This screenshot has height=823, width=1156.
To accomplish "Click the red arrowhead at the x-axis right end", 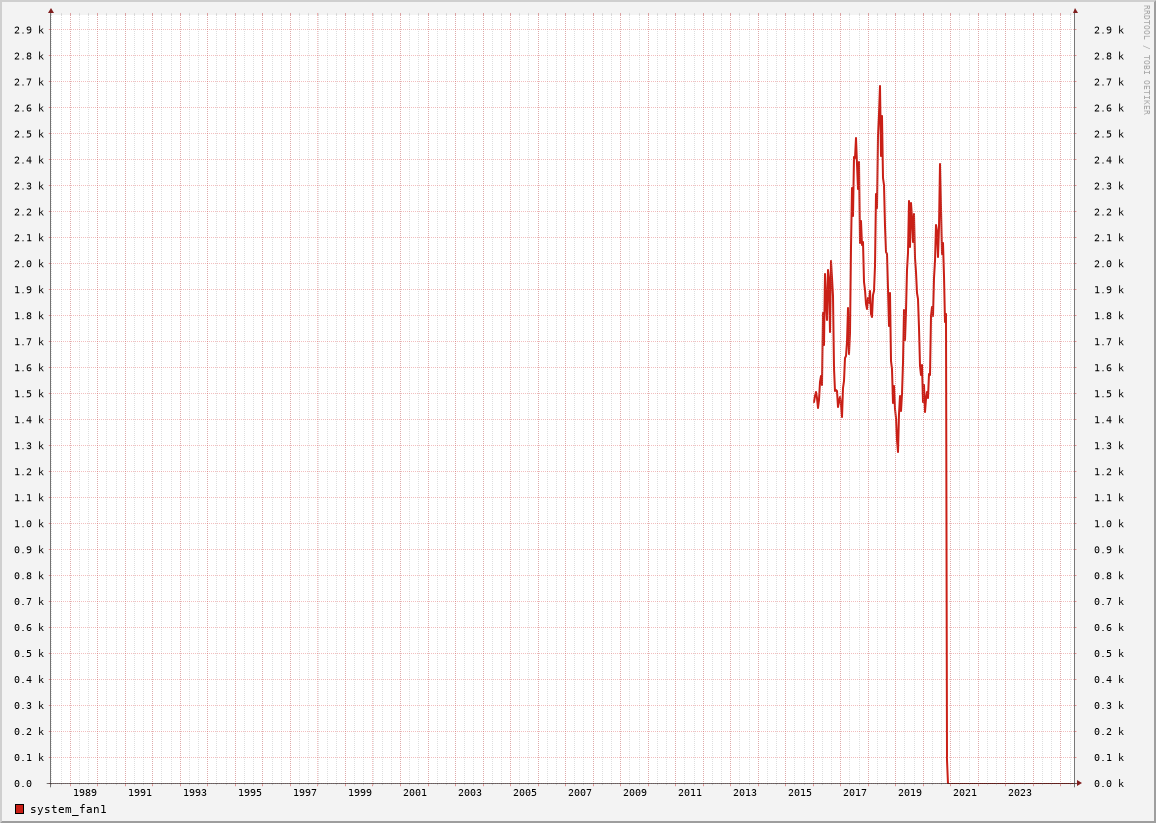I will (x=1079, y=783).
